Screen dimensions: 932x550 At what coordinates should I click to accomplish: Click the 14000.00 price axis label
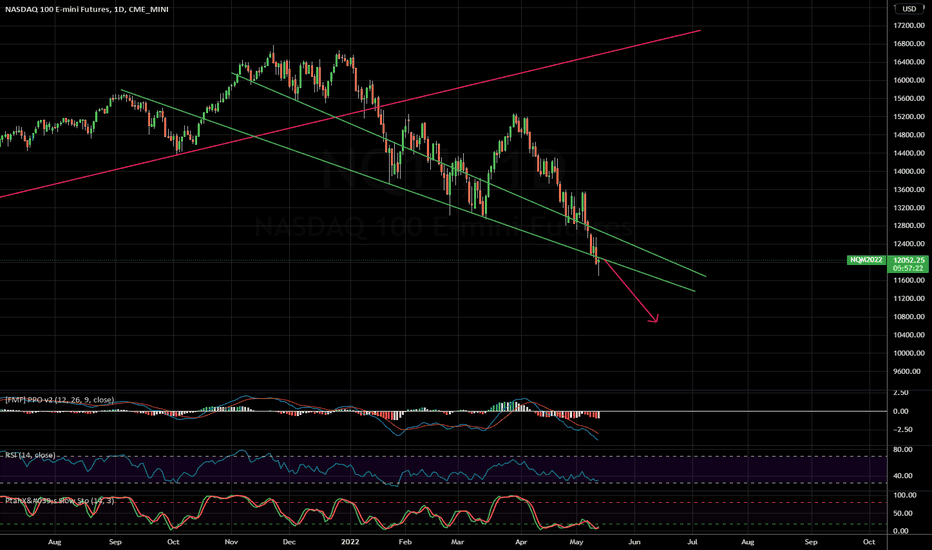[x=909, y=171]
